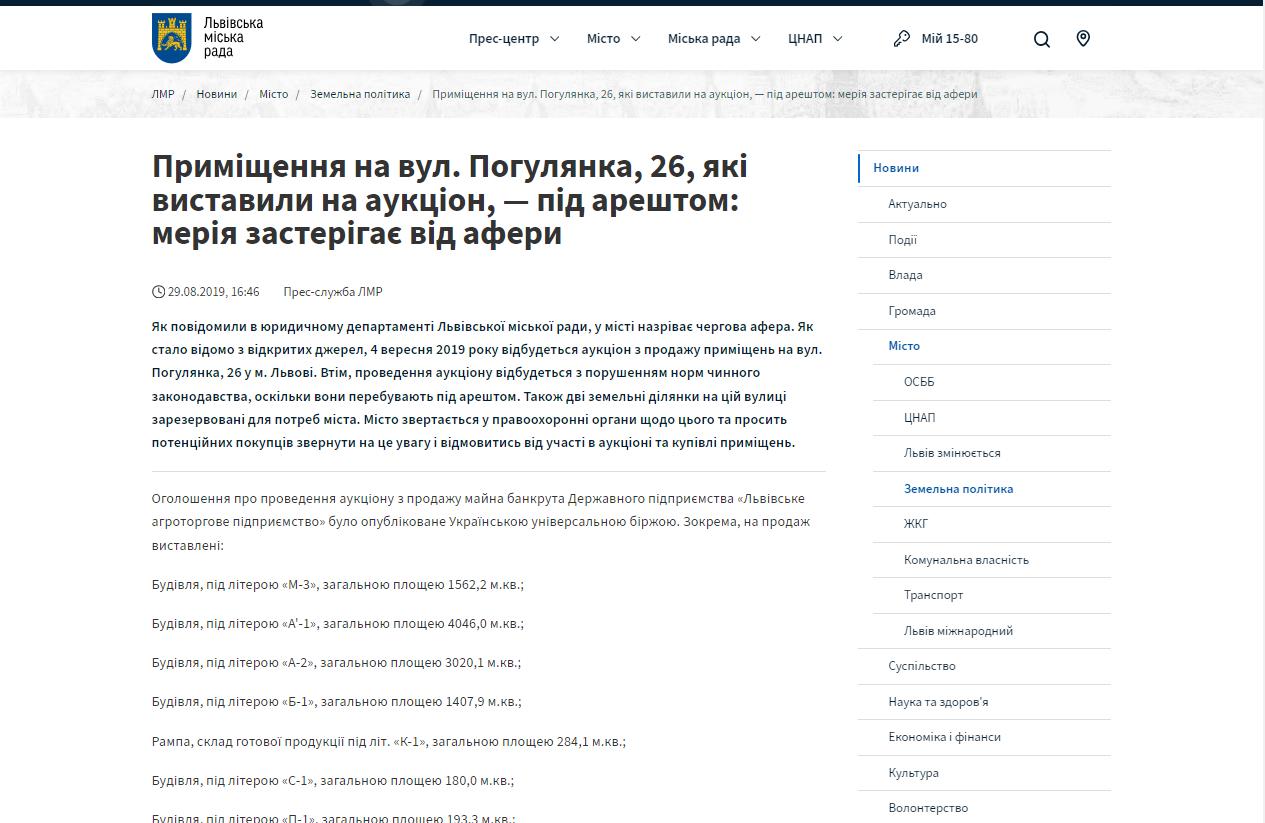Click Новини in the breadcrumb trail
Image resolution: width=1265 pixels, height=823 pixels.
216,94
